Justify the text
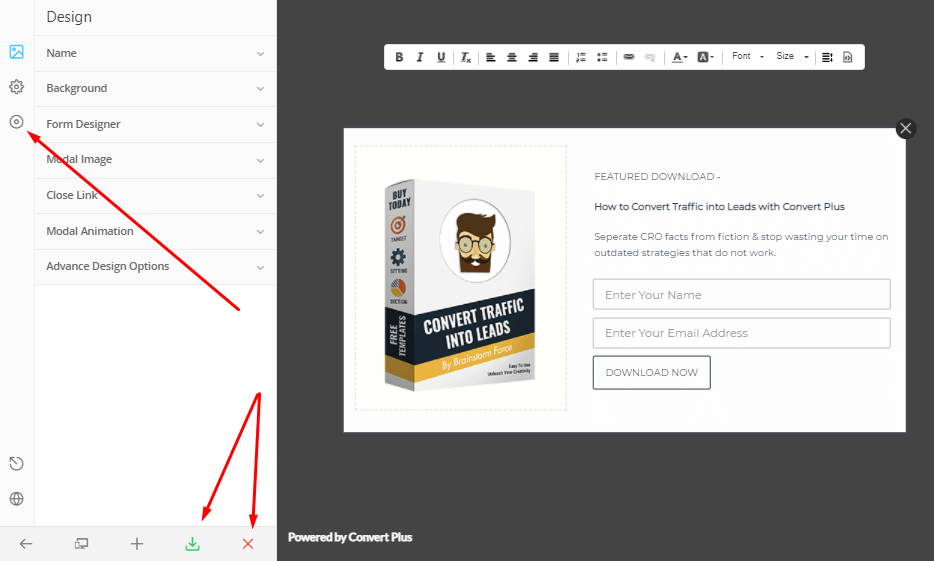Screen dimensions: 934x561 click(x=554, y=57)
